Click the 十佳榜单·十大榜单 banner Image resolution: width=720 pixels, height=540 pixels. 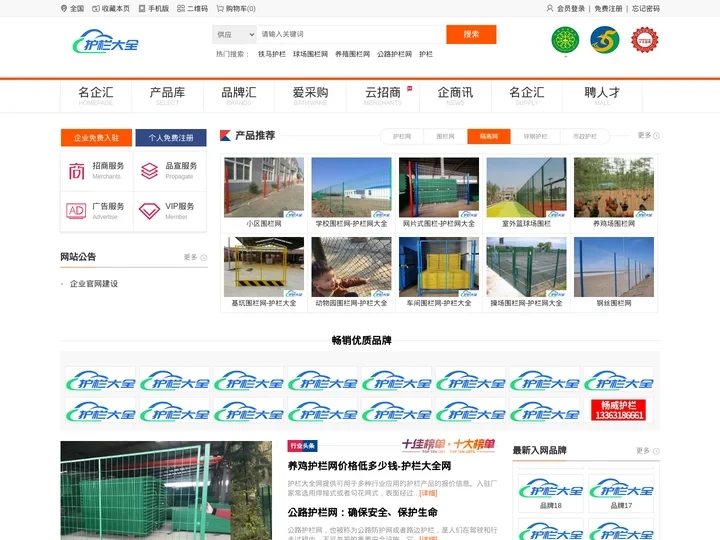[448, 445]
